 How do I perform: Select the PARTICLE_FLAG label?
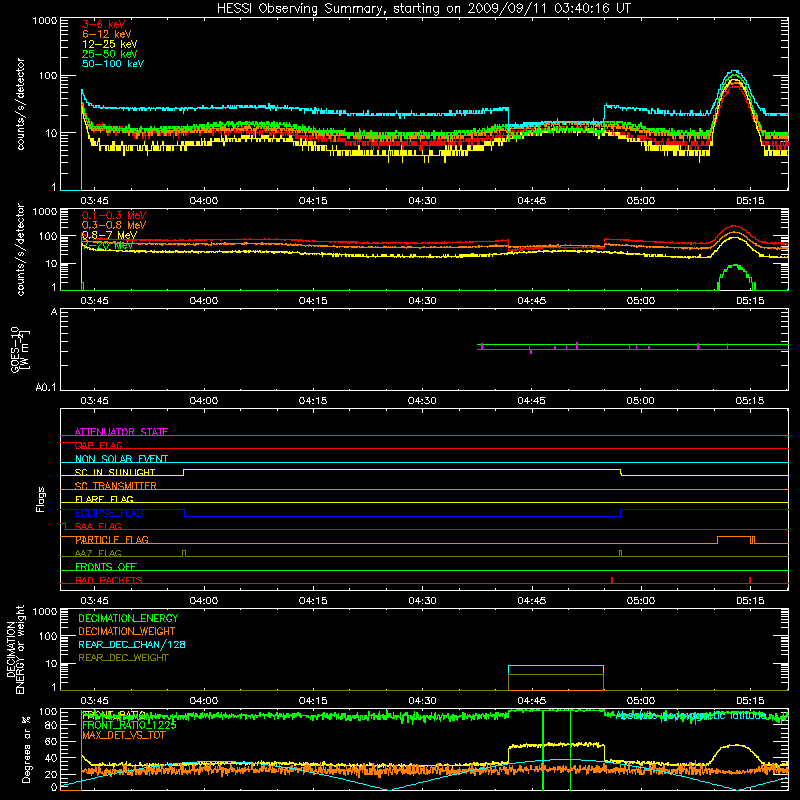click(x=112, y=540)
